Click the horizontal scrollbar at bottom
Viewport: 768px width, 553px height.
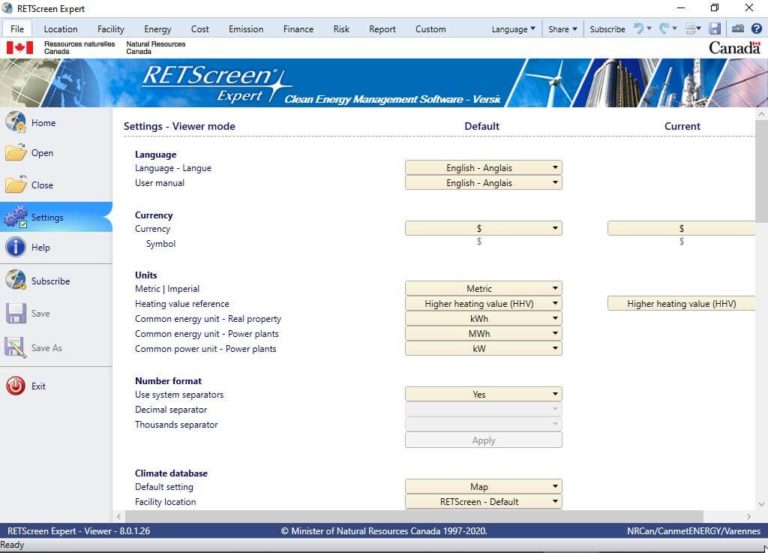click(x=414, y=516)
